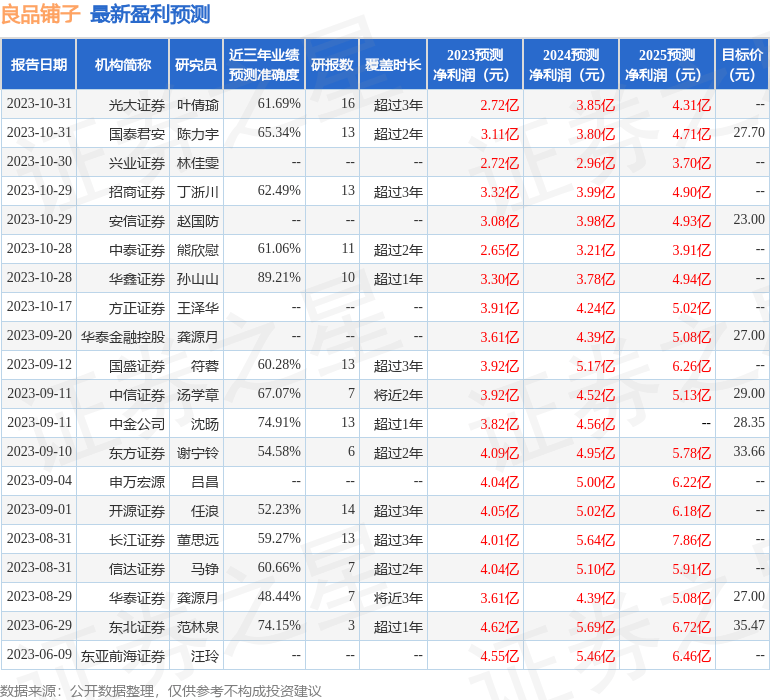Click date cell 2023-10-17
The width and height of the screenshot is (770, 700).
click(39, 307)
